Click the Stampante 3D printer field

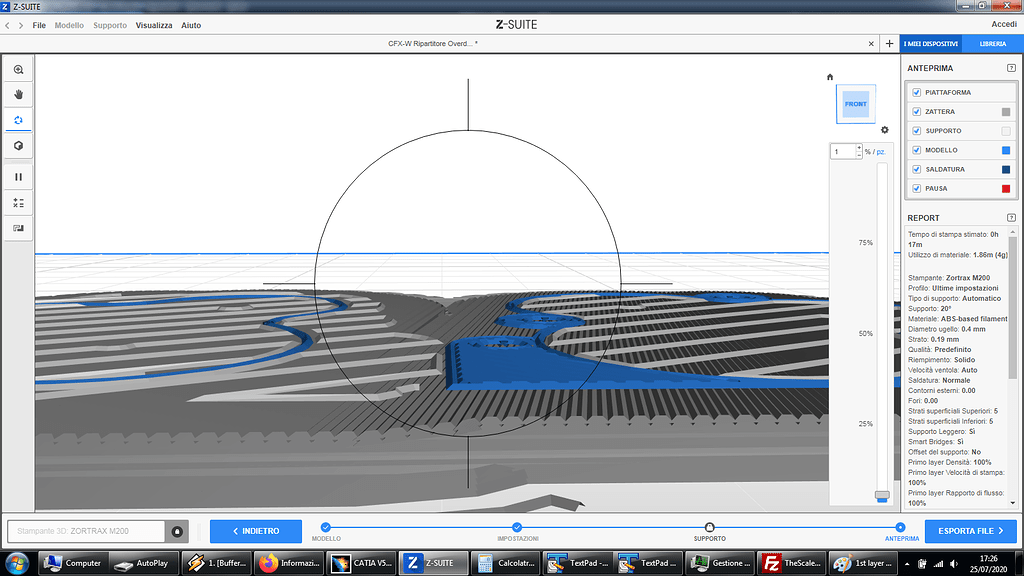86,532
